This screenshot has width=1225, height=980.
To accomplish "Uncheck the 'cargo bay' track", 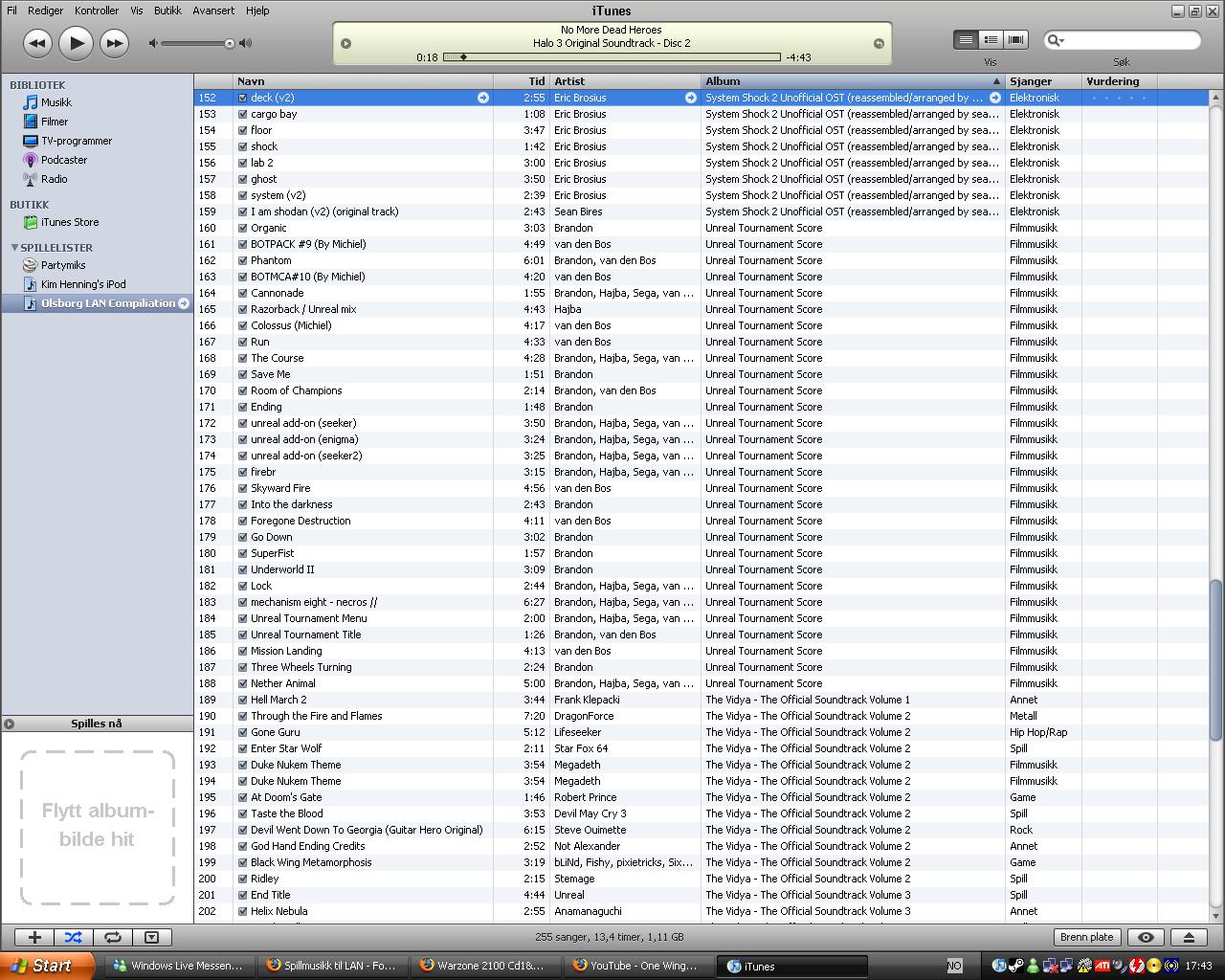I will coord(242,114).
